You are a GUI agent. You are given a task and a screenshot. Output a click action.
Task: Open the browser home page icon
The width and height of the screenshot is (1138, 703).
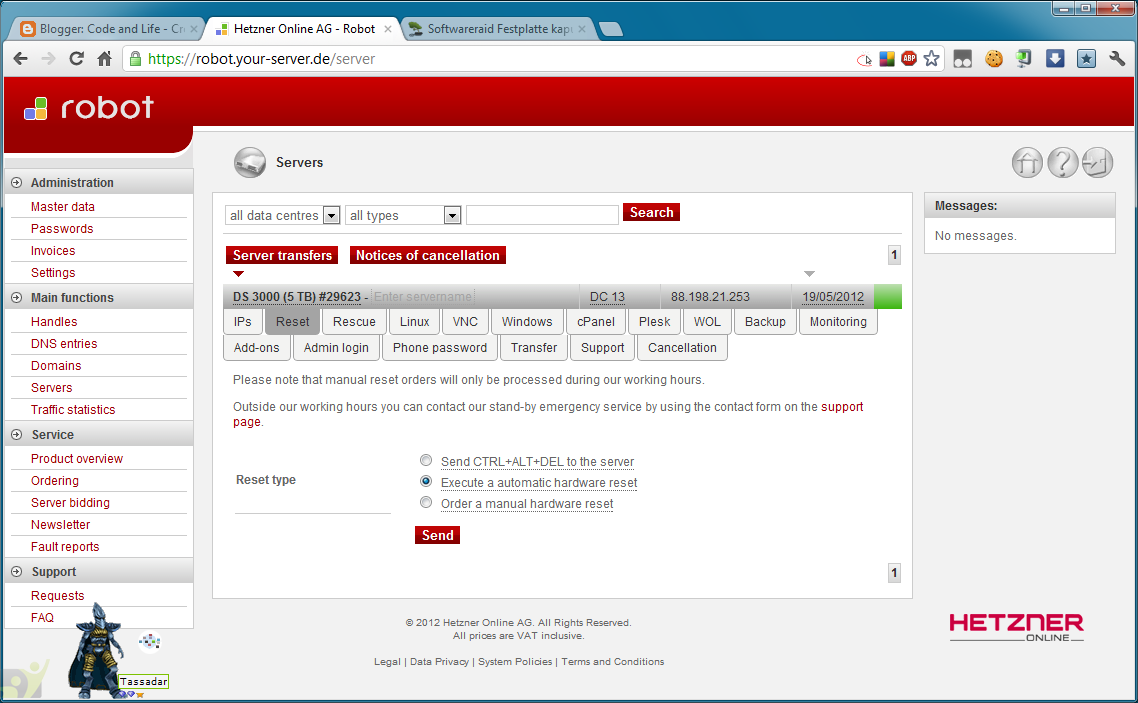pyautogui.click(x=105, y=59)
